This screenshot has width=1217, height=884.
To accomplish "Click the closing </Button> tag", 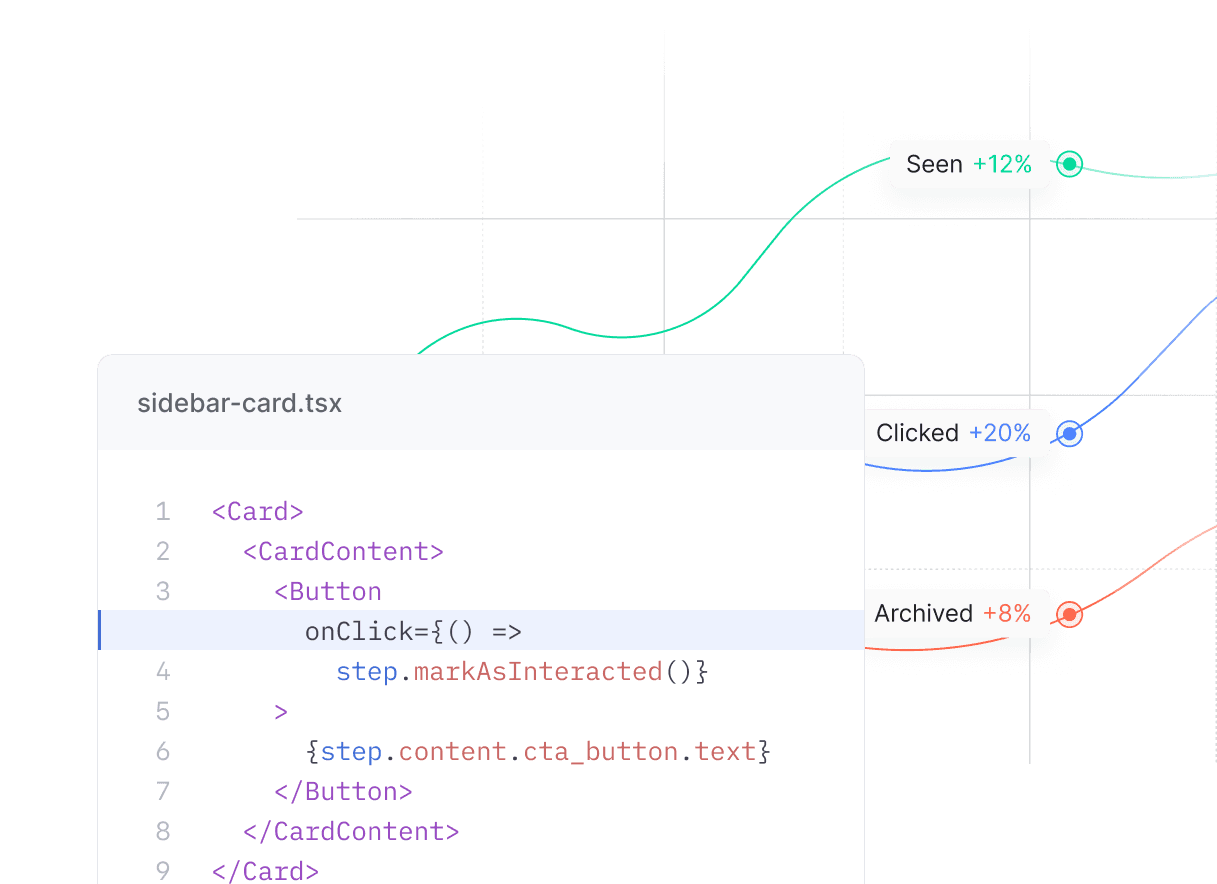I will click(x=343, y=792).
